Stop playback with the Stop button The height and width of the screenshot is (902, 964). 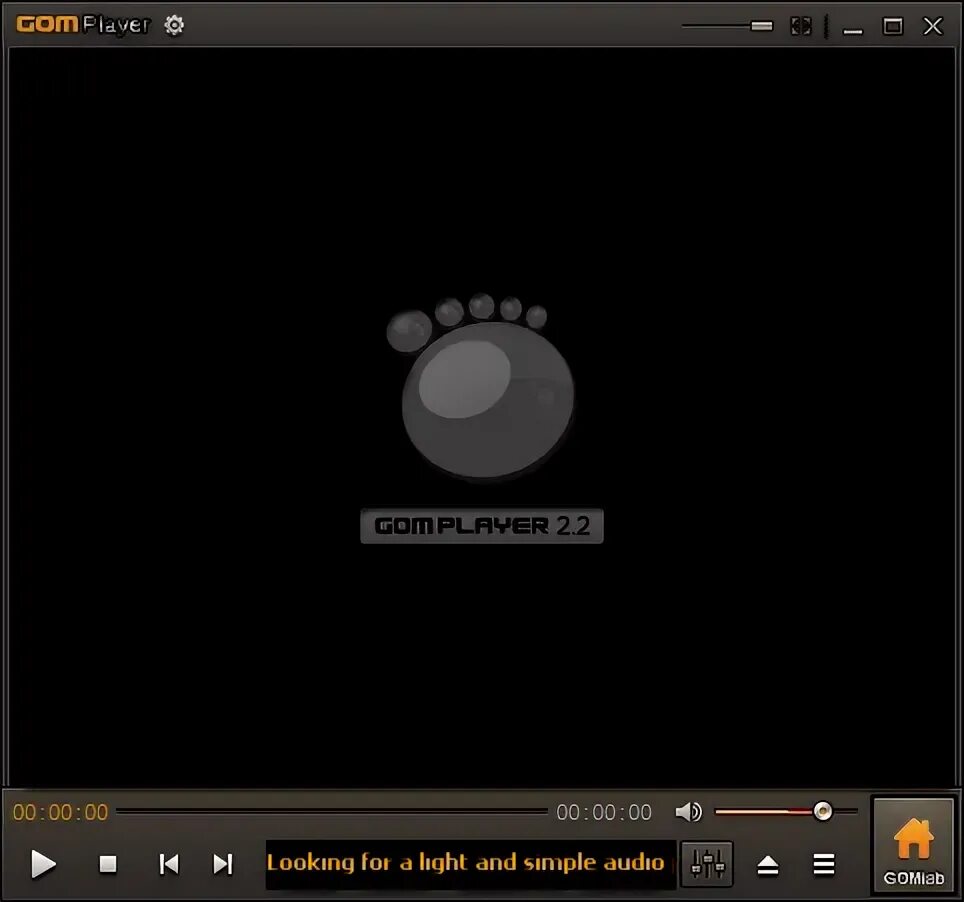tap(108, 864)
